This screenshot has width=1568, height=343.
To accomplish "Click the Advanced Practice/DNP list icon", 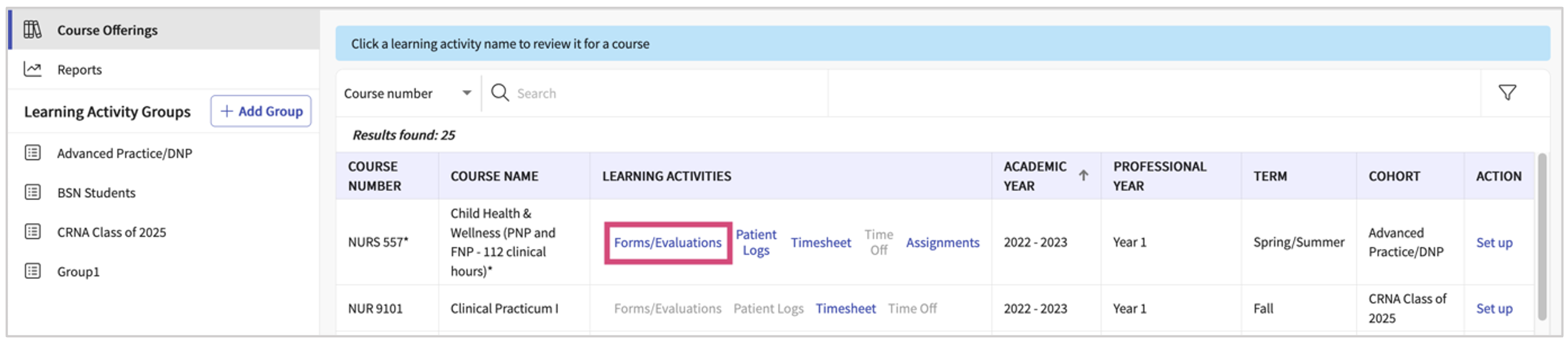I will coord(32,153).
